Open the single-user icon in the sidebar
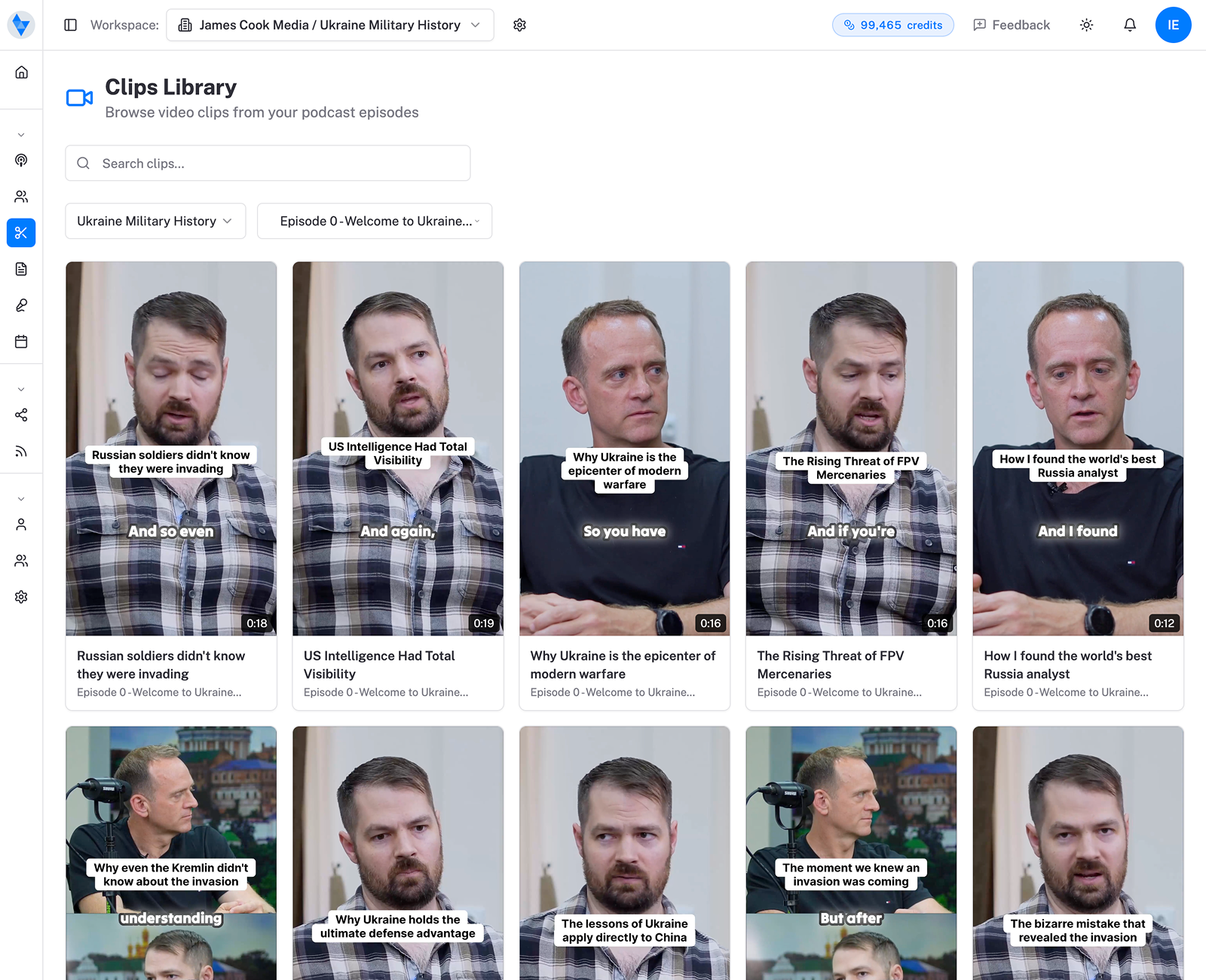 tap(21, 525)
